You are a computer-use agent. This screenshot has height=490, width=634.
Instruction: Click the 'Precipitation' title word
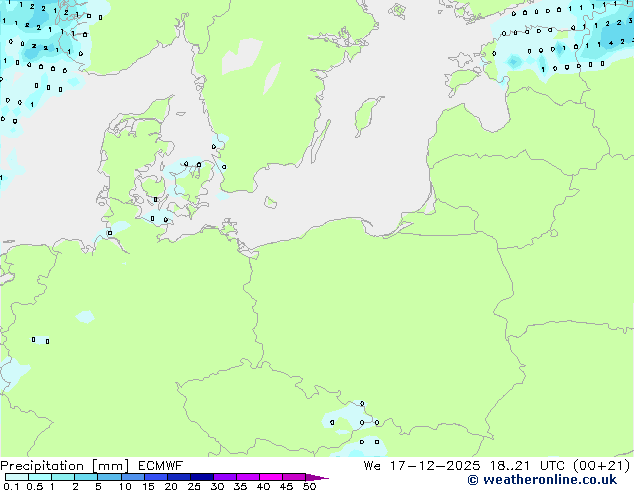[x=42, y=466]
